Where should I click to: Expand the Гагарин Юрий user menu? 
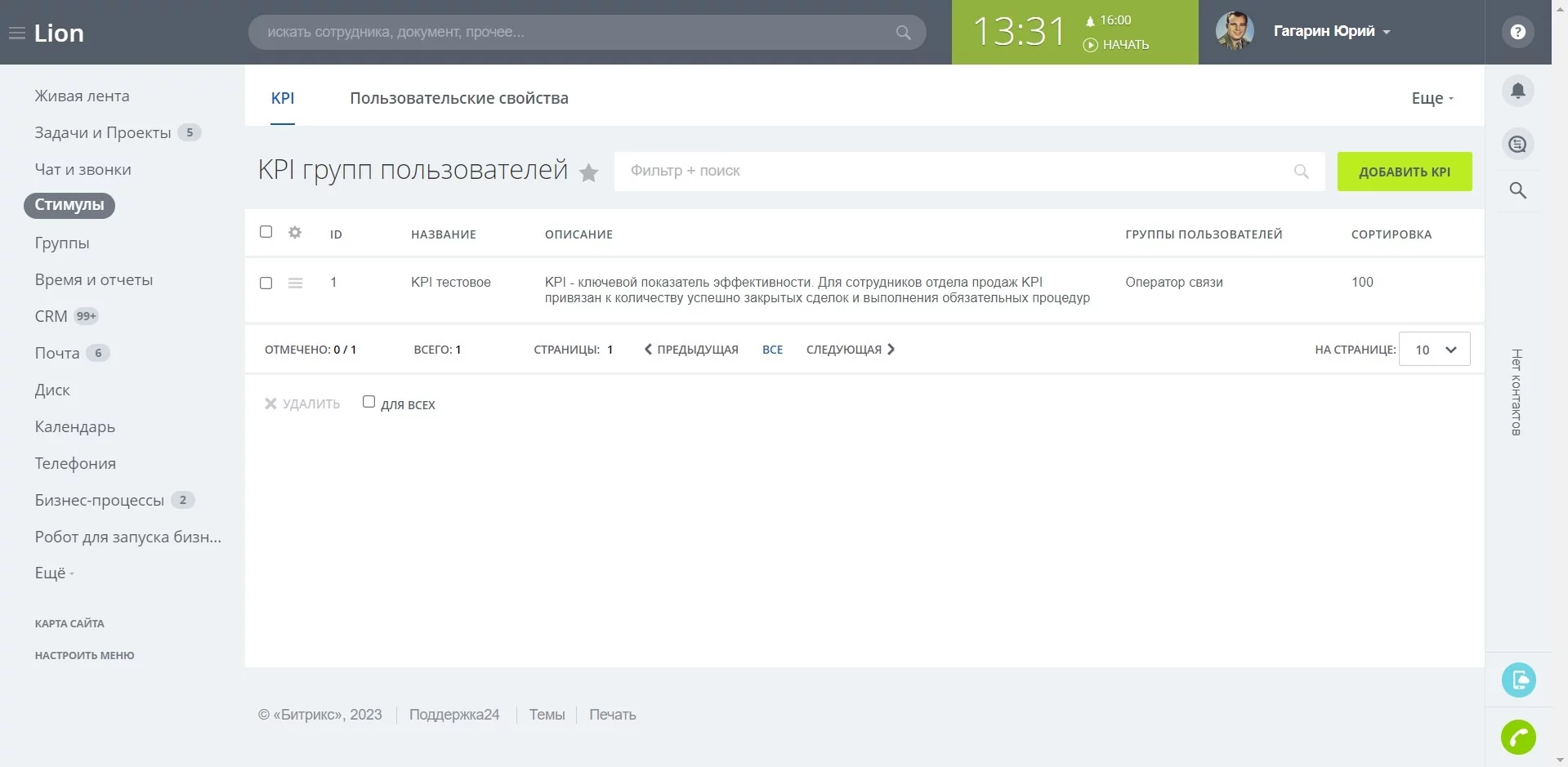tap(1331, 32)
